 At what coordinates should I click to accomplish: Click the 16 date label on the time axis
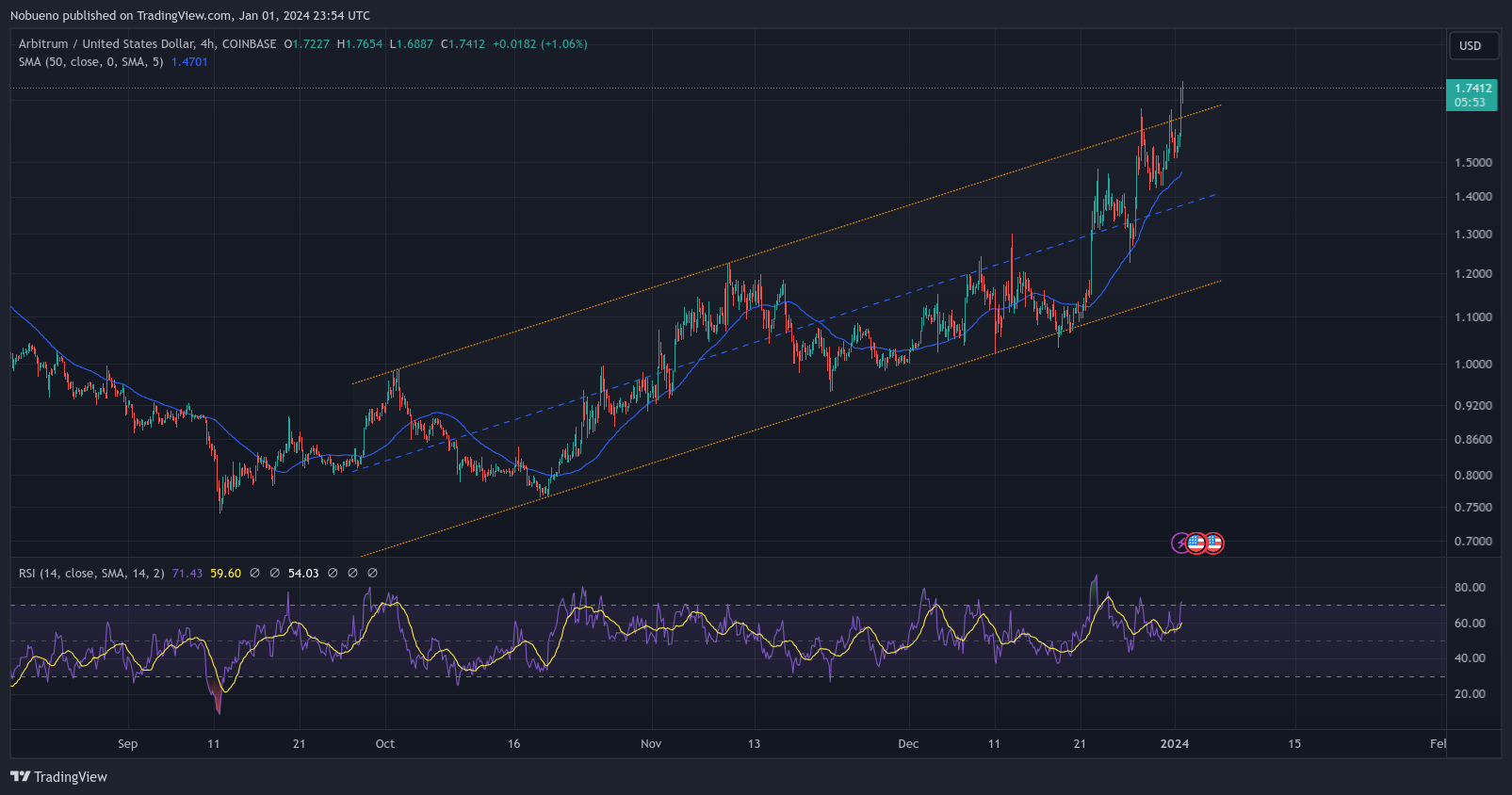coord(514,744)
